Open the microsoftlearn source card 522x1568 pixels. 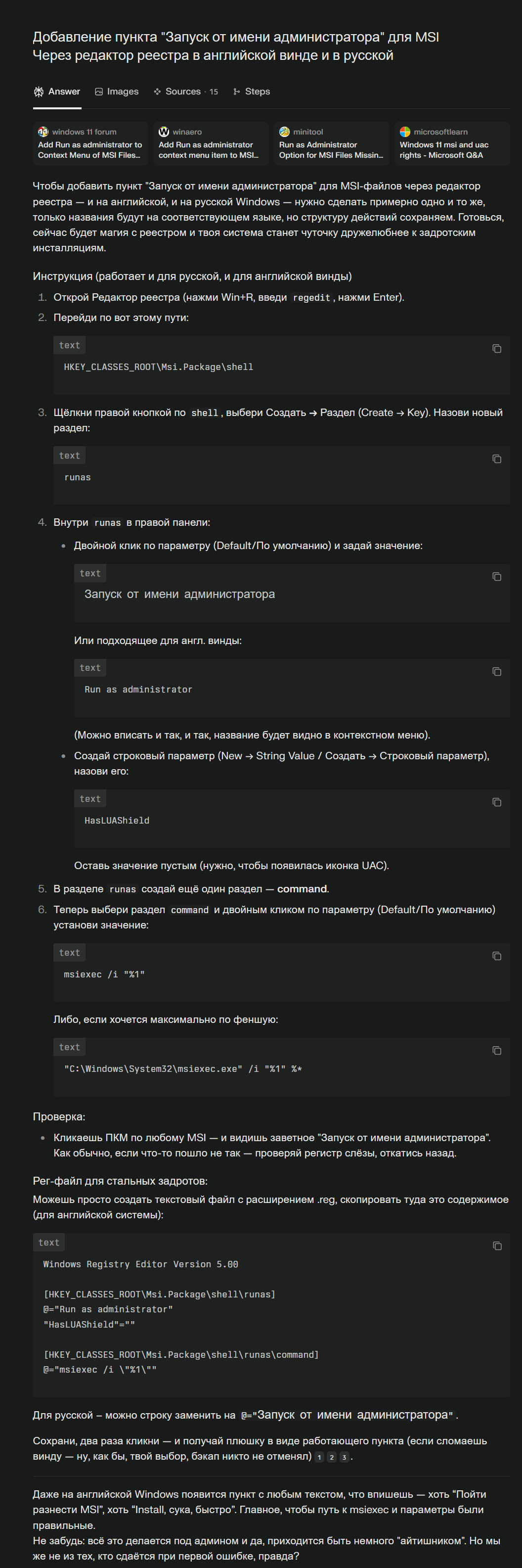[451, 143]
